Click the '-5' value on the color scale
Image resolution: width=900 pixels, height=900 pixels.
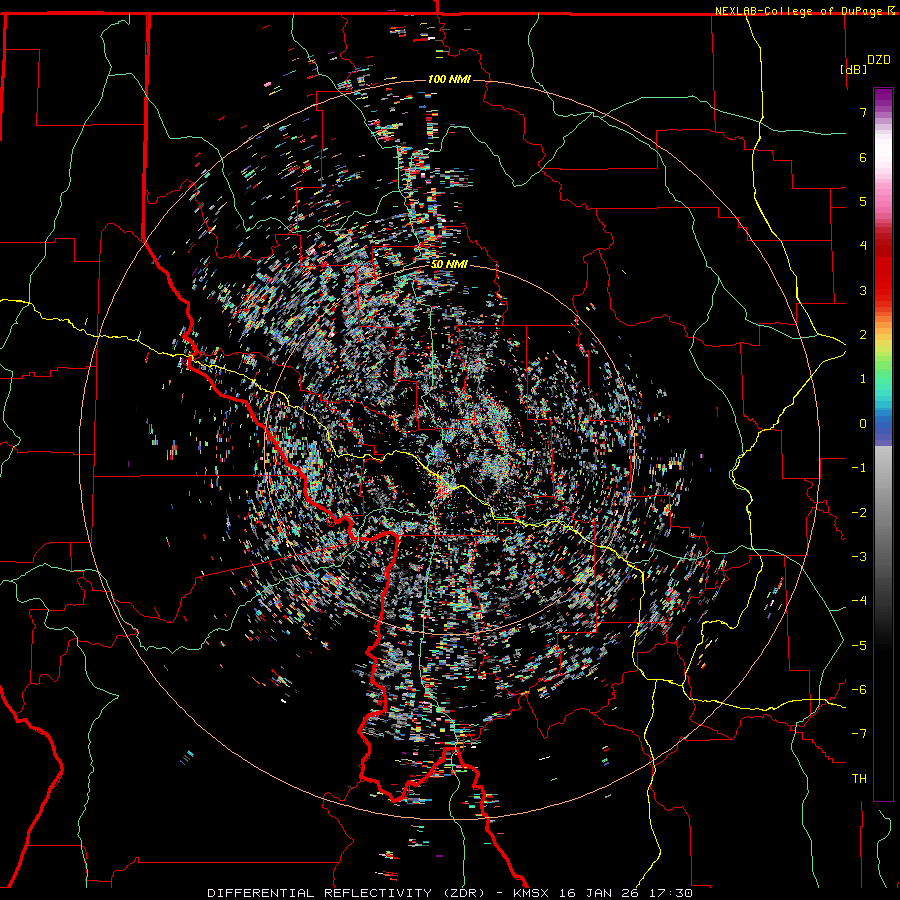(859, 645)
